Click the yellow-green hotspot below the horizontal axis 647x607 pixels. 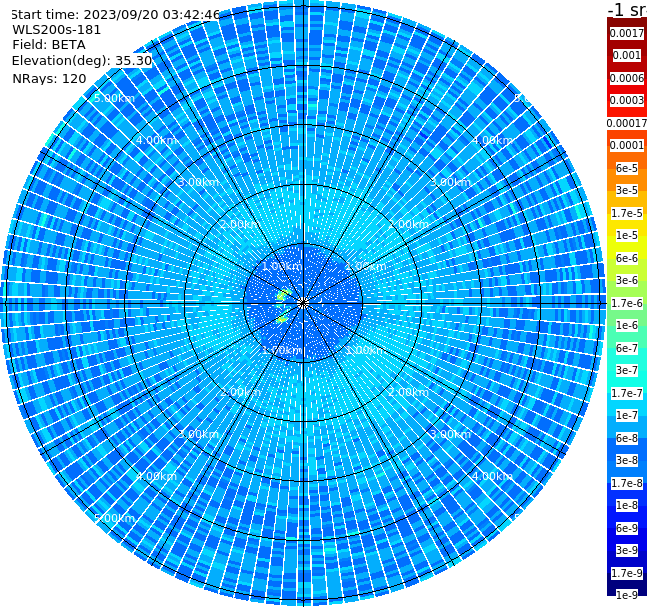(x=283, y=319)
